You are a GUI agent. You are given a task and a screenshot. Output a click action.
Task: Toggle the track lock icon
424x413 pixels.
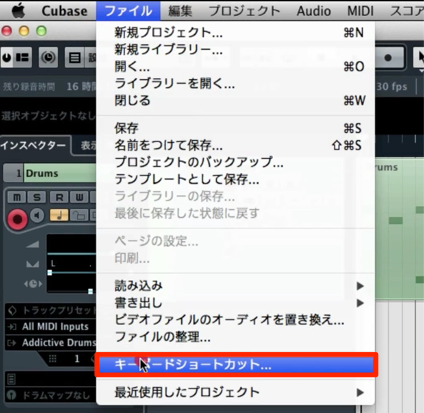[79, 215]
